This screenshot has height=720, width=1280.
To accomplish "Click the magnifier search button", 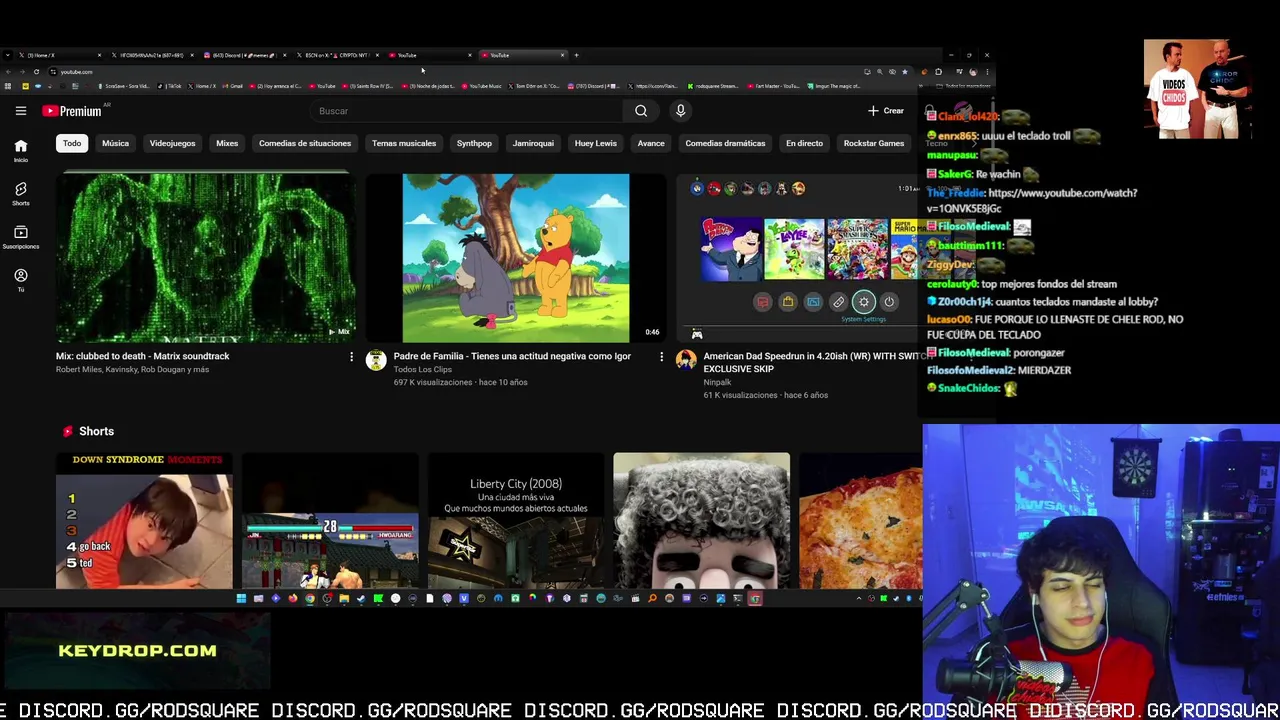I will [x=641, y=111].
